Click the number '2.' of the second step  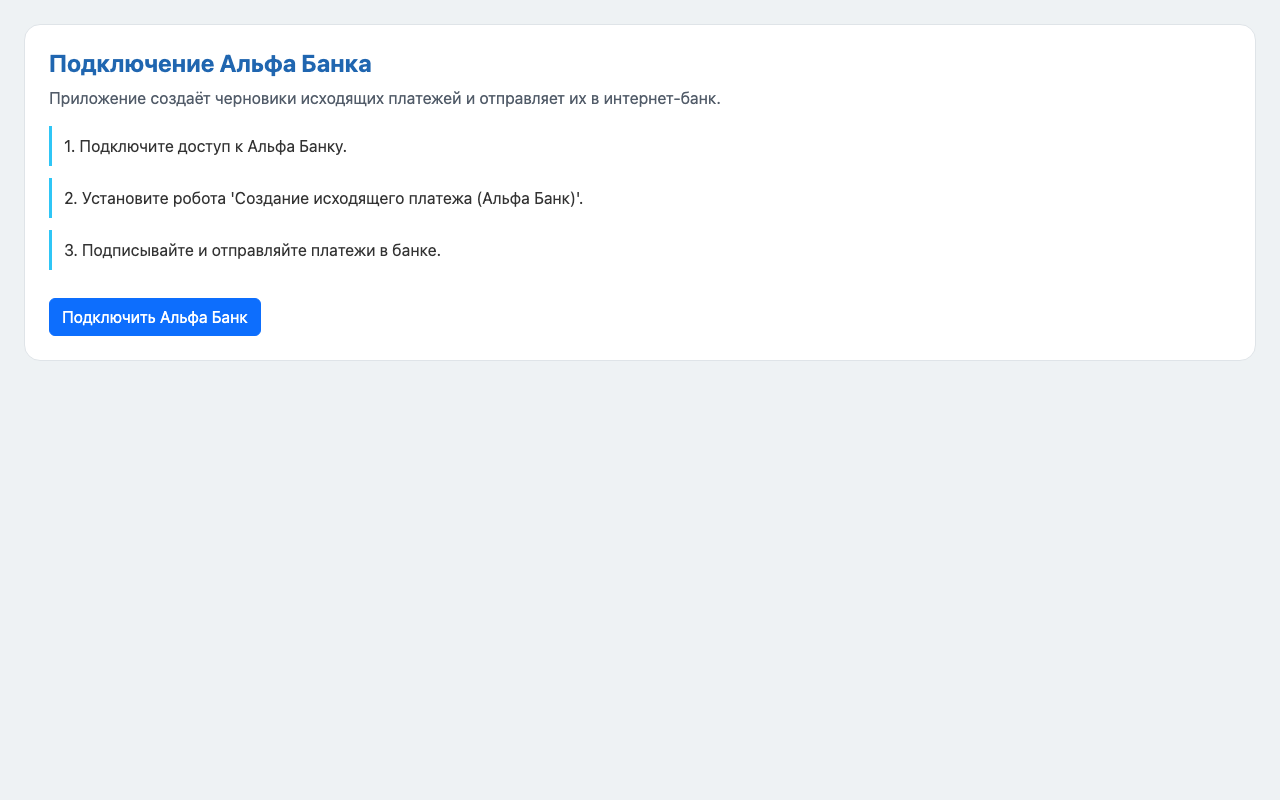click(x=70, y=198)
